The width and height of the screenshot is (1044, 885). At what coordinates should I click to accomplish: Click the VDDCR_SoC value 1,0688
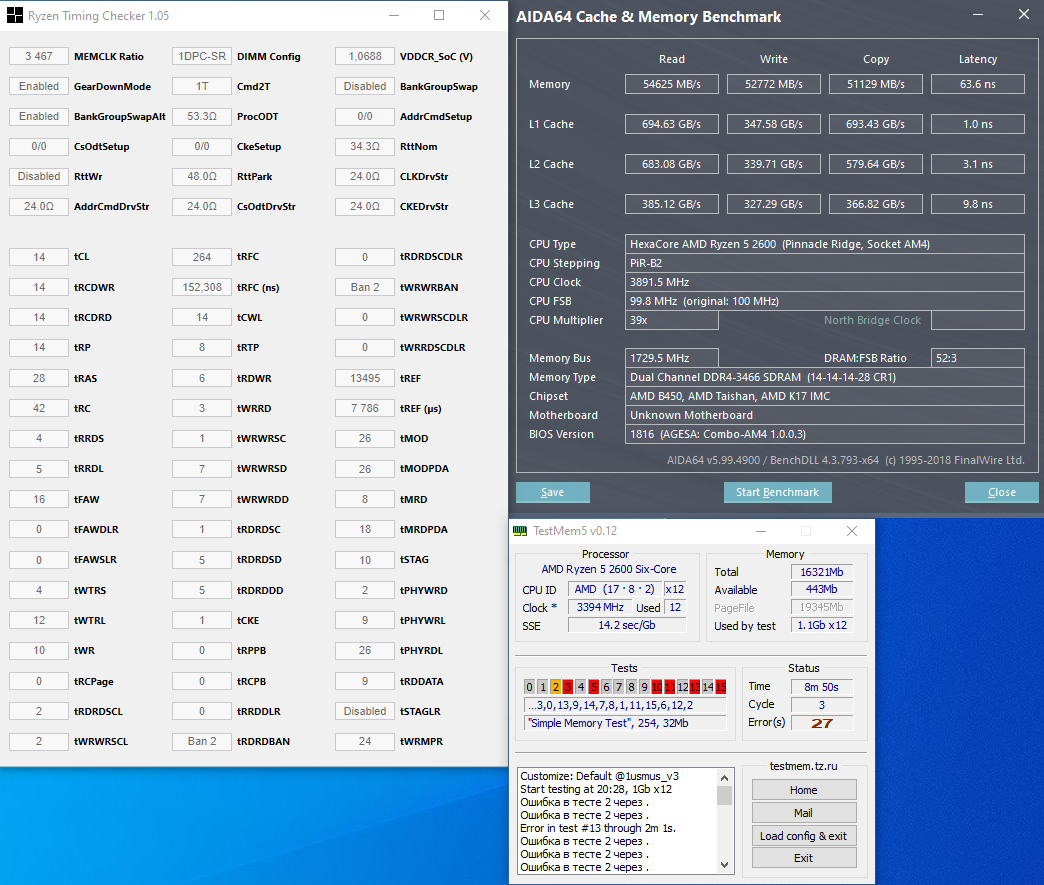(x=365, y=57)
